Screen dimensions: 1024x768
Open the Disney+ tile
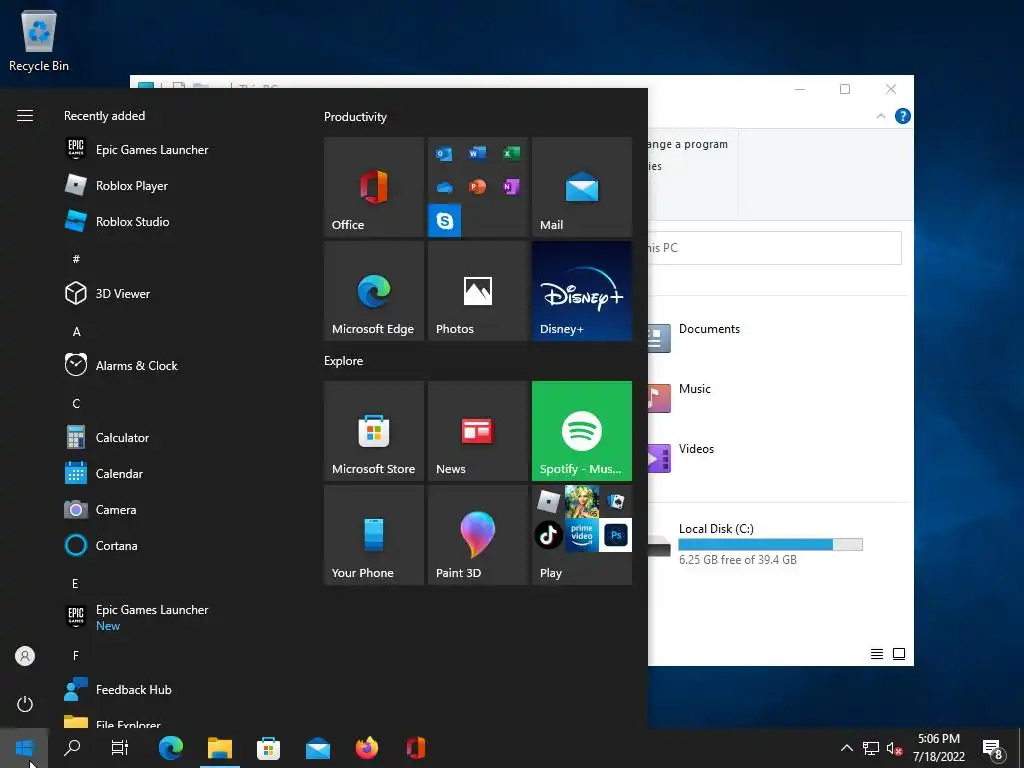tap(582, 291)
